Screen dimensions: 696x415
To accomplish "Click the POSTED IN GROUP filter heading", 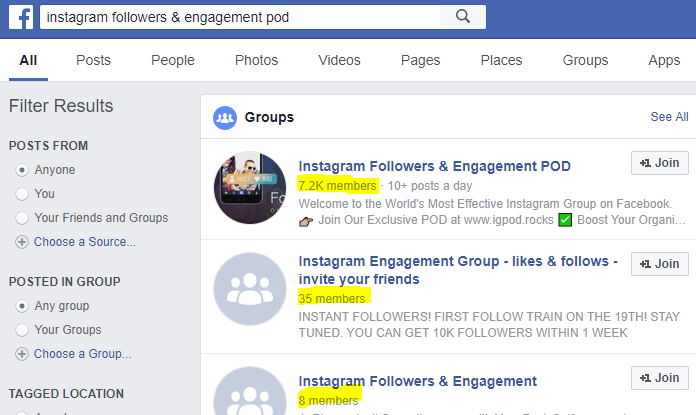I will pos(65,281).
